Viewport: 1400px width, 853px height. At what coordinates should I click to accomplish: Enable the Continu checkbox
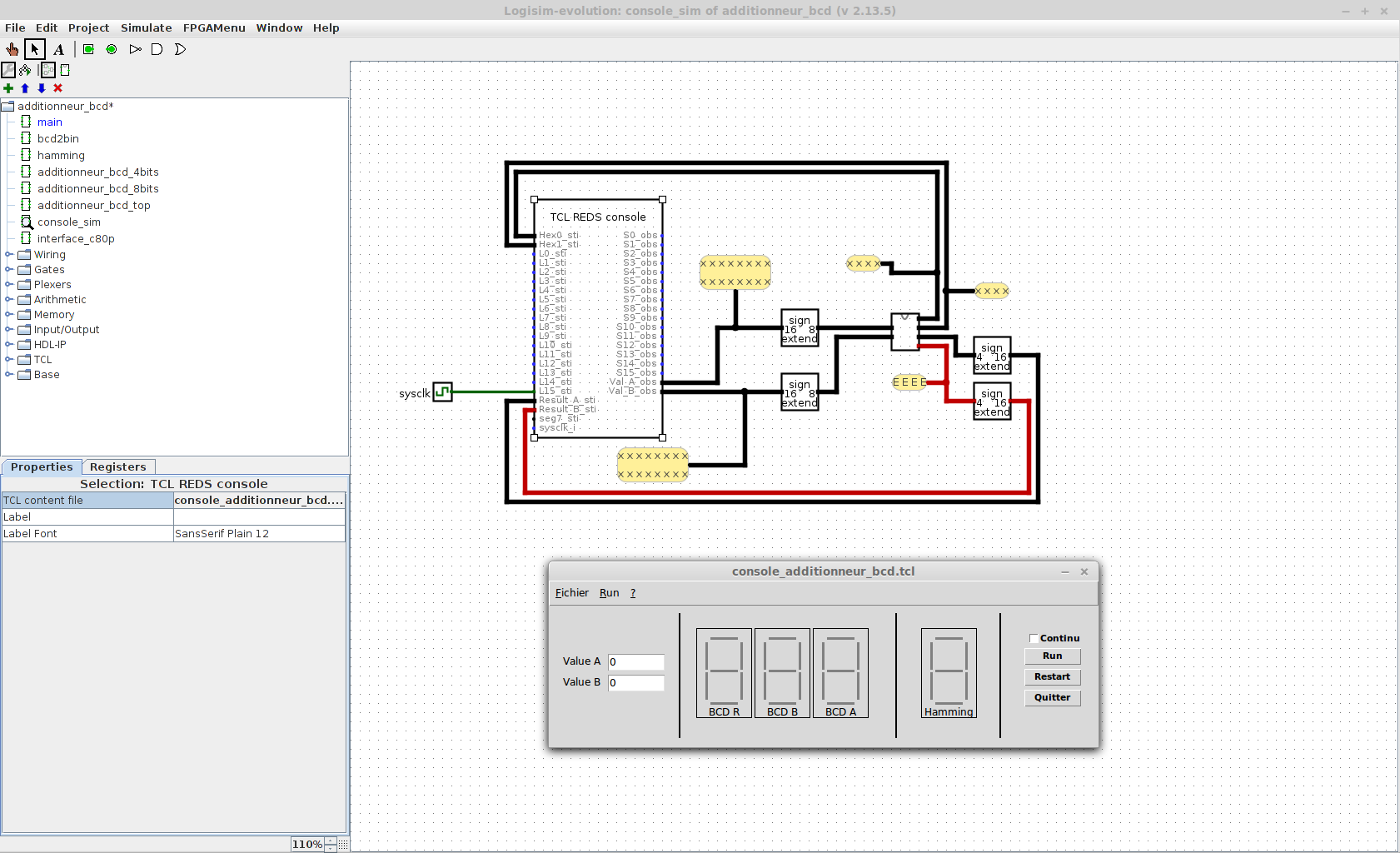[1034, 639]
